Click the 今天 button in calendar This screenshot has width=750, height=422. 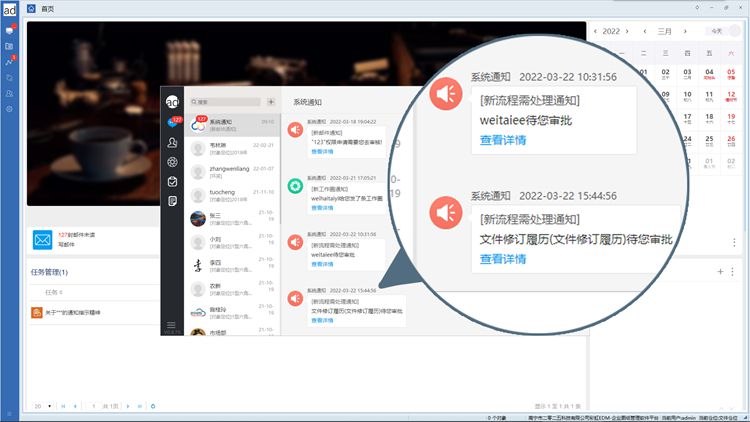716,31
